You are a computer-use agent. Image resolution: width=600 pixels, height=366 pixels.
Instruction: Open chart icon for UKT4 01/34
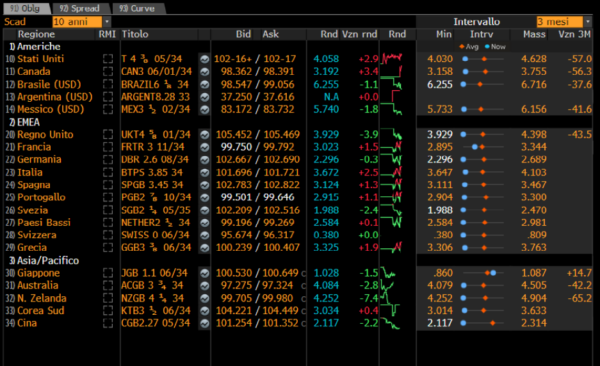tap(205, 135)
